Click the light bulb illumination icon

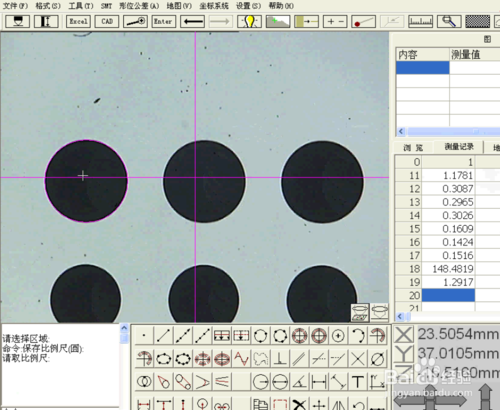click(249, 22)
